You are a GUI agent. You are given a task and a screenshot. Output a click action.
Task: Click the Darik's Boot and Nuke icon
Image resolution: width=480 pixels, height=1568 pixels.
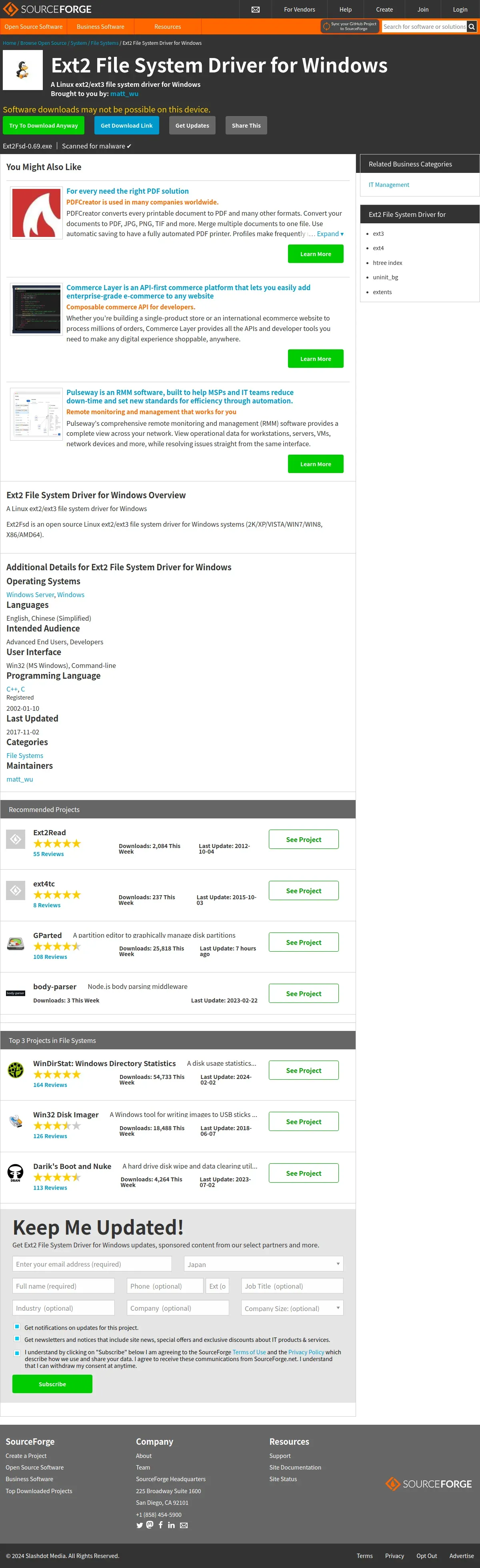16,1172
